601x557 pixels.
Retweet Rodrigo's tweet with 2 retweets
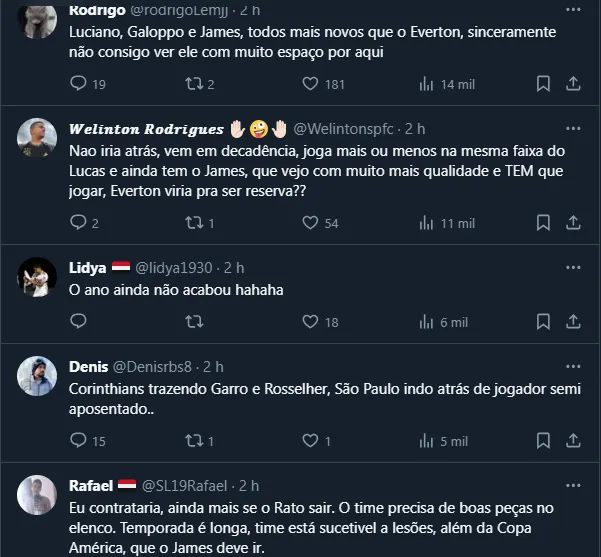pos(194,85)
